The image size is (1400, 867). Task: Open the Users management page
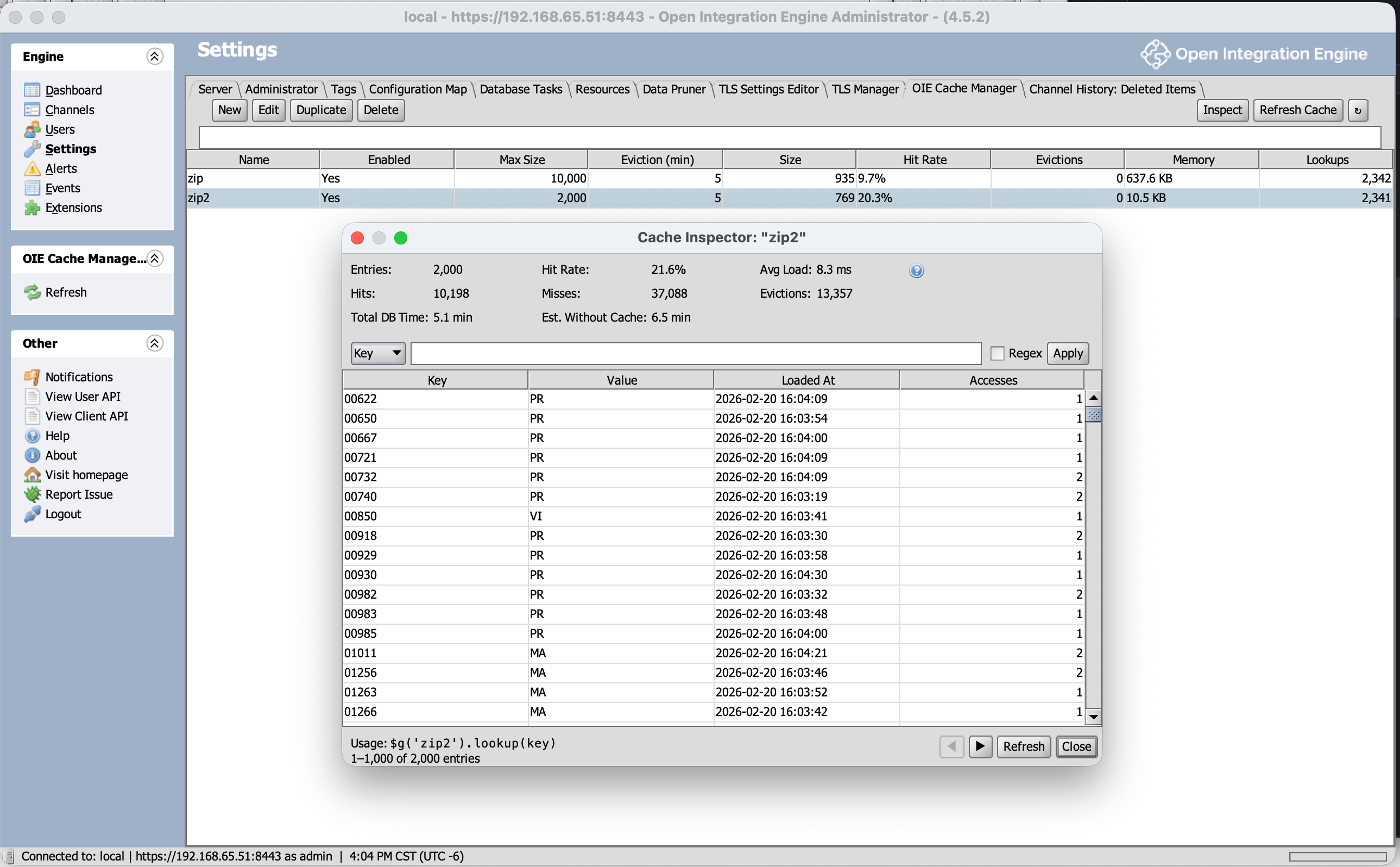(60, 130)
